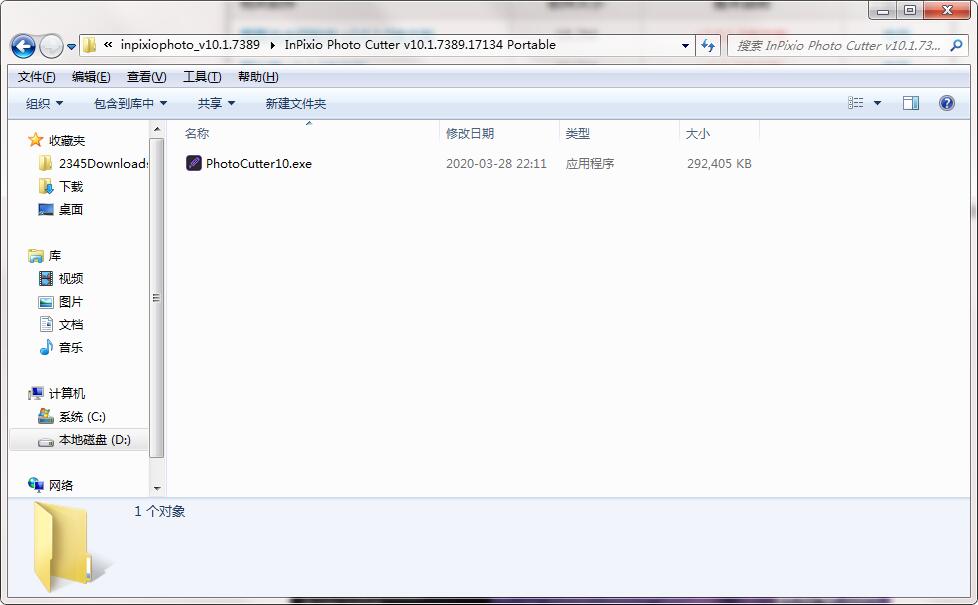Open the 本地磁盘 (D:) drive
The image size is (978, 605).
[95, 440]
